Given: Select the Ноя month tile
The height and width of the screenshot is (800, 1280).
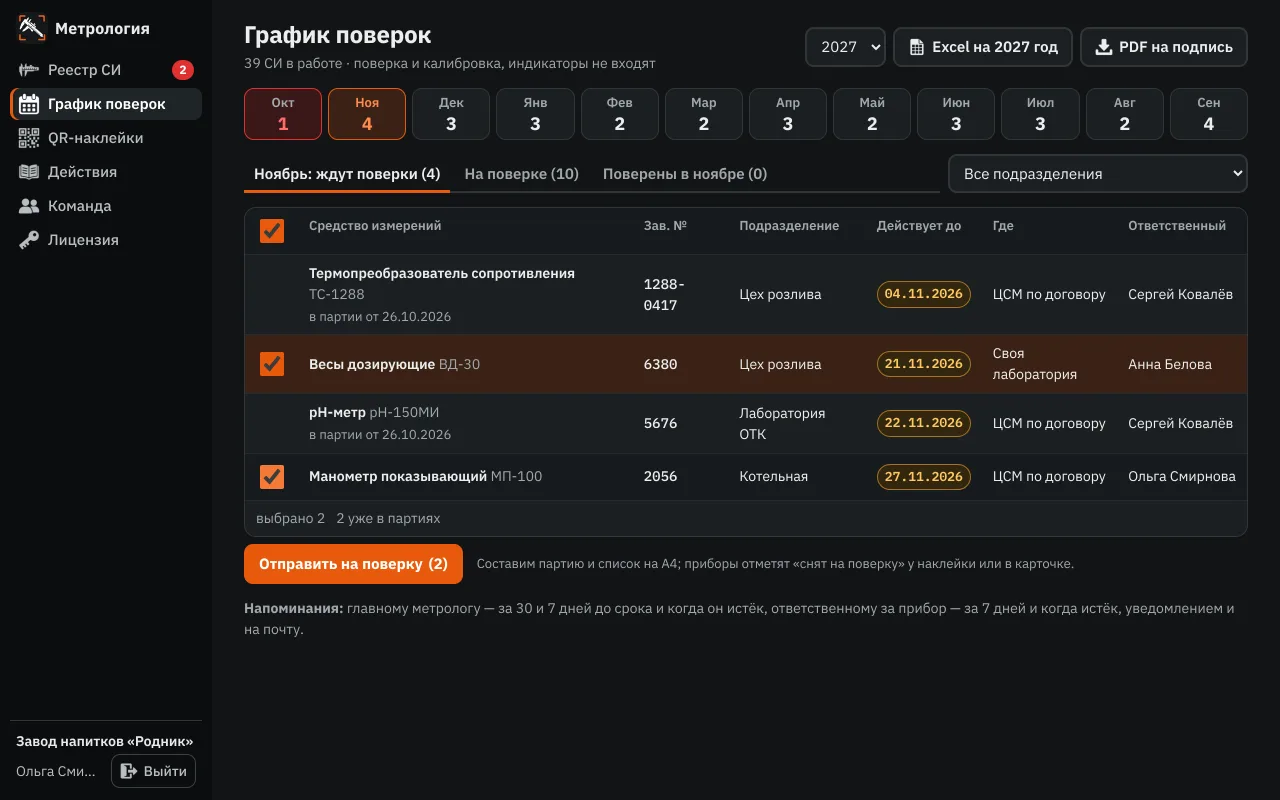Looking at the screenshot, I should point(367,114).
